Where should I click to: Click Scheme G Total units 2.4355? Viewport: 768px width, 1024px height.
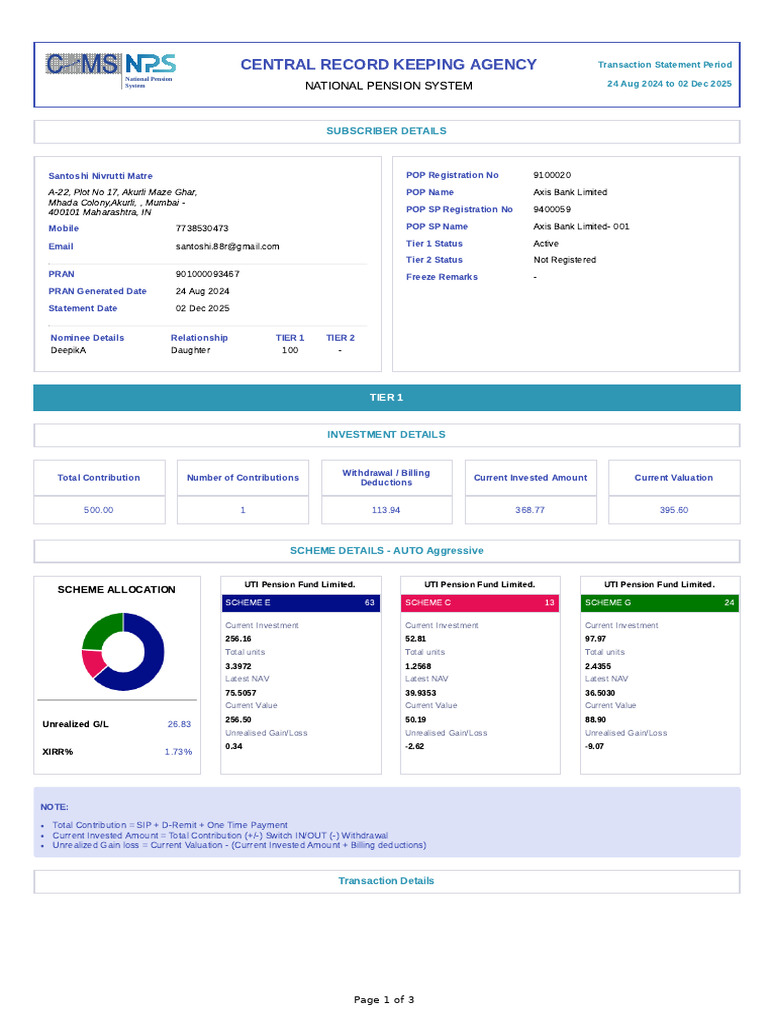click(x=598, y=666)
